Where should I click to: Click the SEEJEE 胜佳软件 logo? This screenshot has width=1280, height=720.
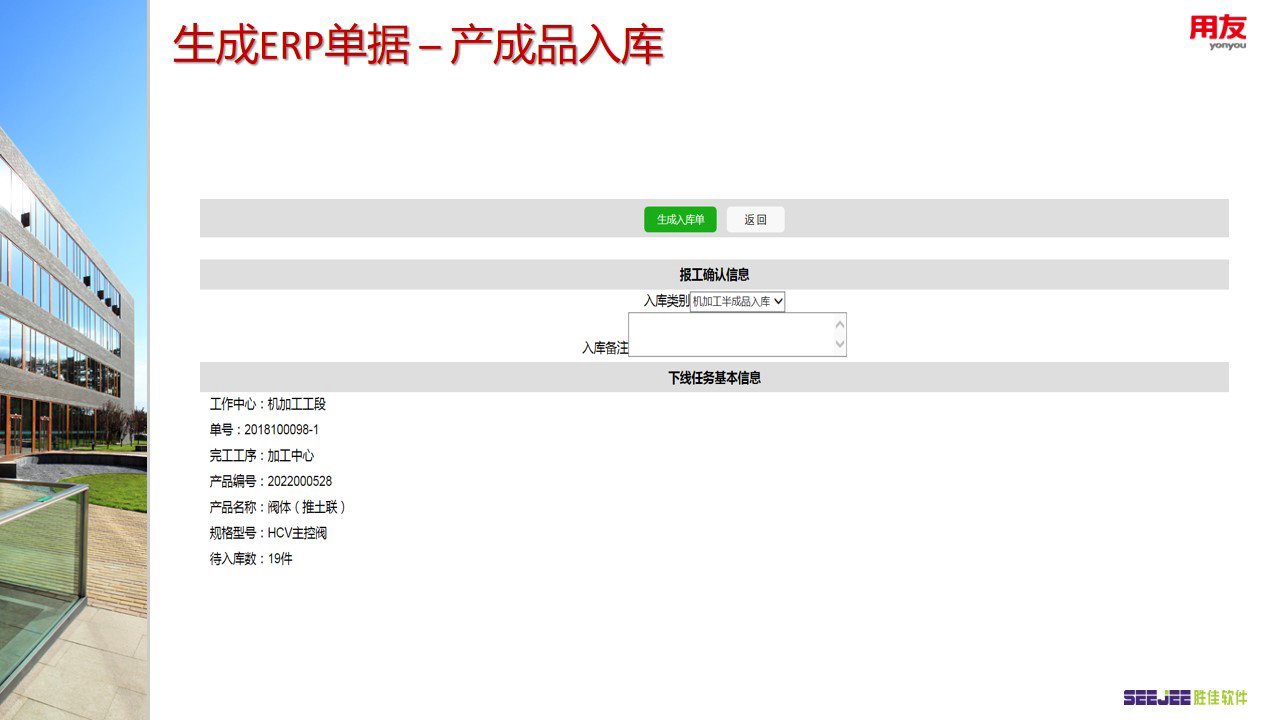tap(1185, 697)
